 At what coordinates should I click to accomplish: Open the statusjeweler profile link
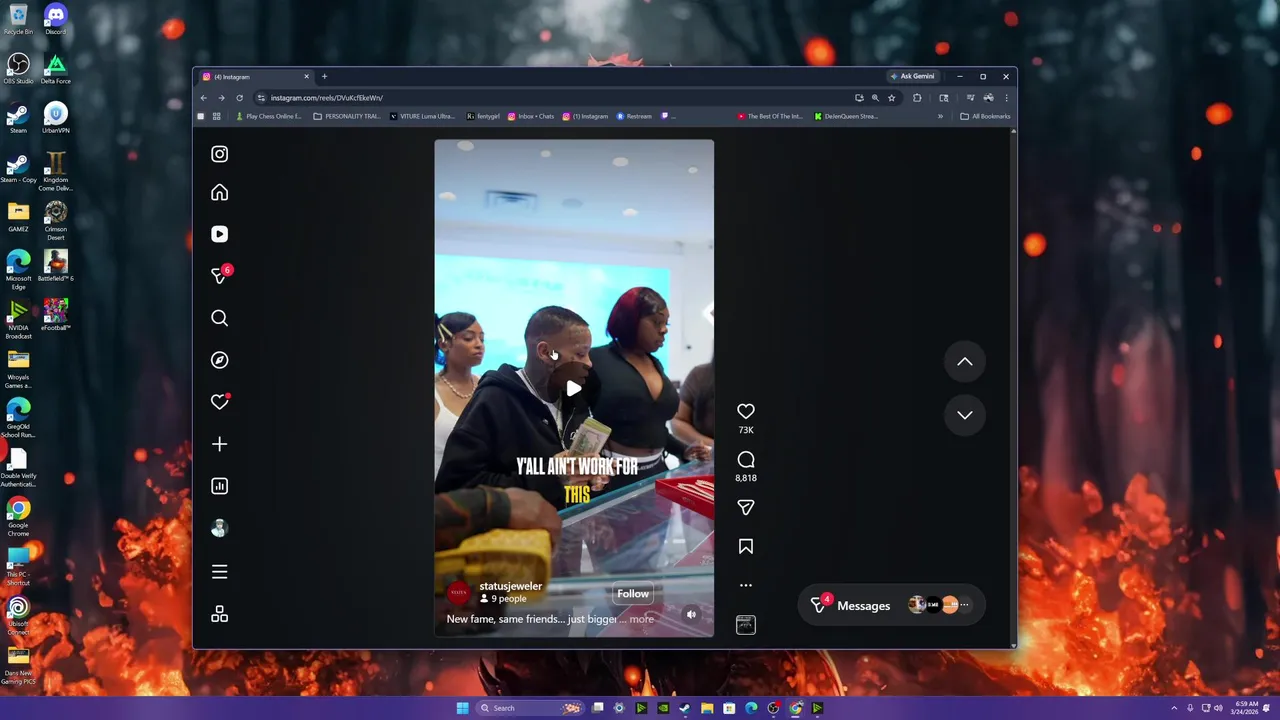510,586
